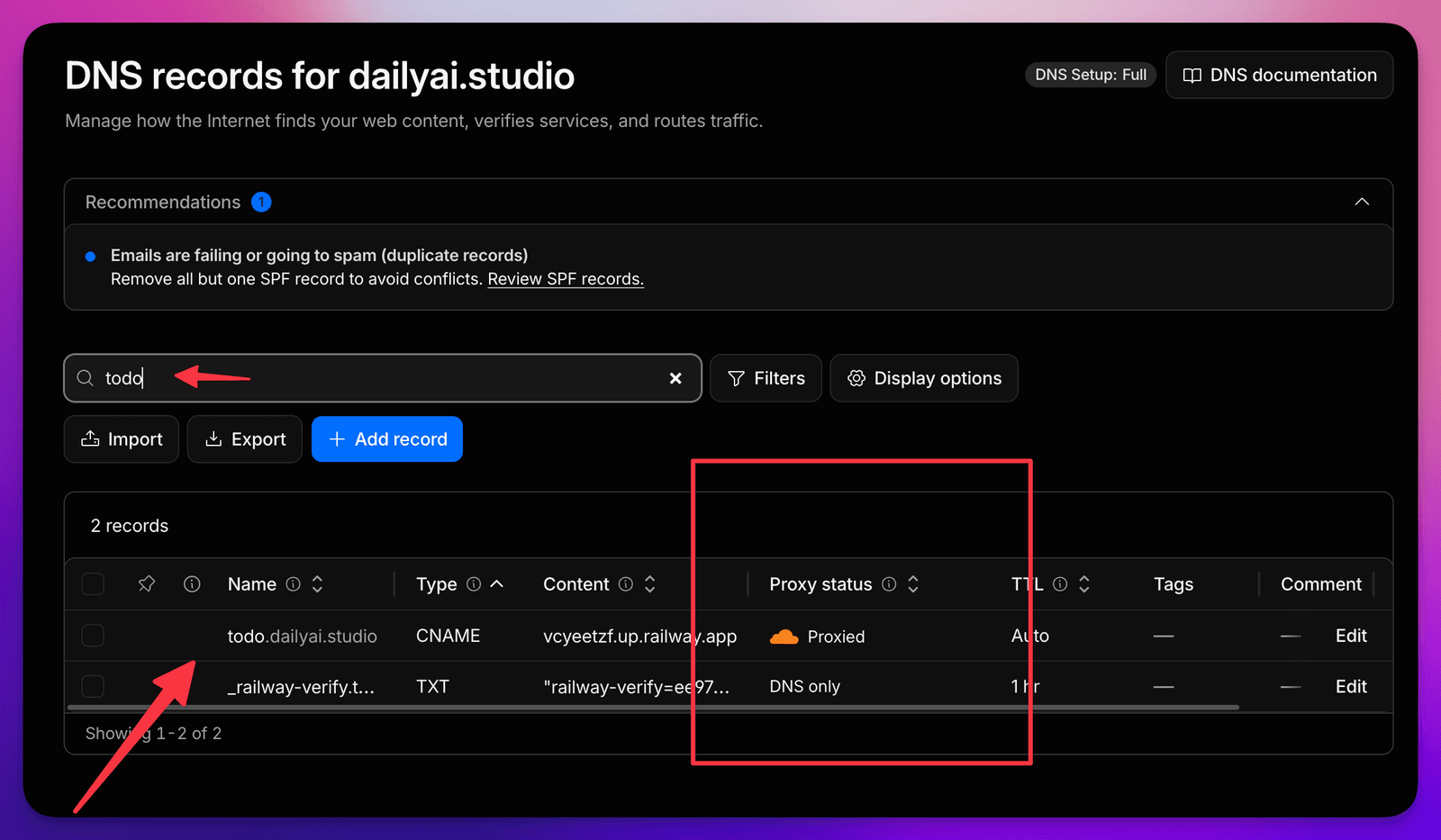Click the pin icon in table header
This screenshot has height=840, width=1441.
pos(147,584)
